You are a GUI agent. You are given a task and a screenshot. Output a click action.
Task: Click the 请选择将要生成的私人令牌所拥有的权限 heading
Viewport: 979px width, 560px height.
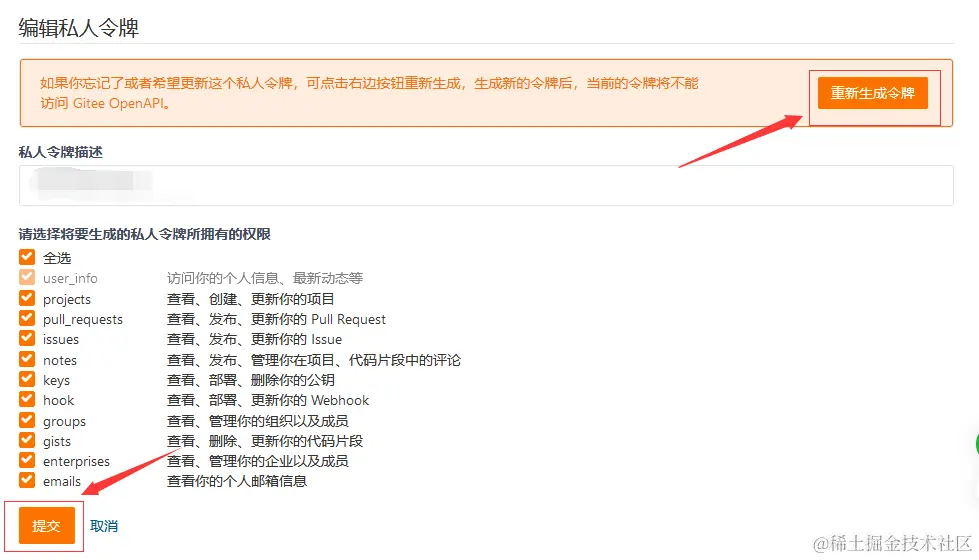(145, 234)
